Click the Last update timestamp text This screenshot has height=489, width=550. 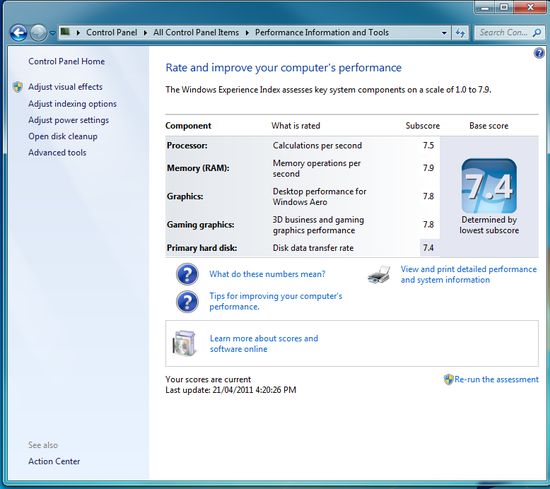[x=231, y=390]
